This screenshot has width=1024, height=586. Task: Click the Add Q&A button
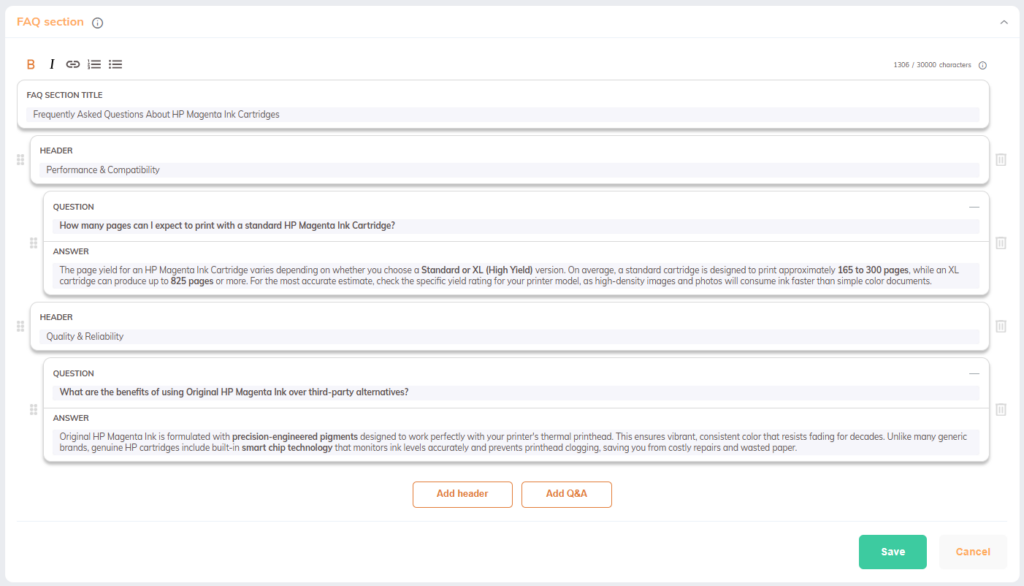(566, 494)
